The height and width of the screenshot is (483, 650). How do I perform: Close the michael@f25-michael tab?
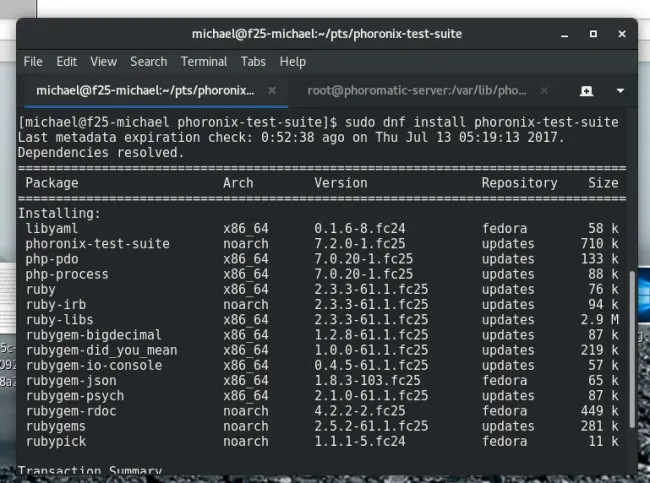click(272, 90)
